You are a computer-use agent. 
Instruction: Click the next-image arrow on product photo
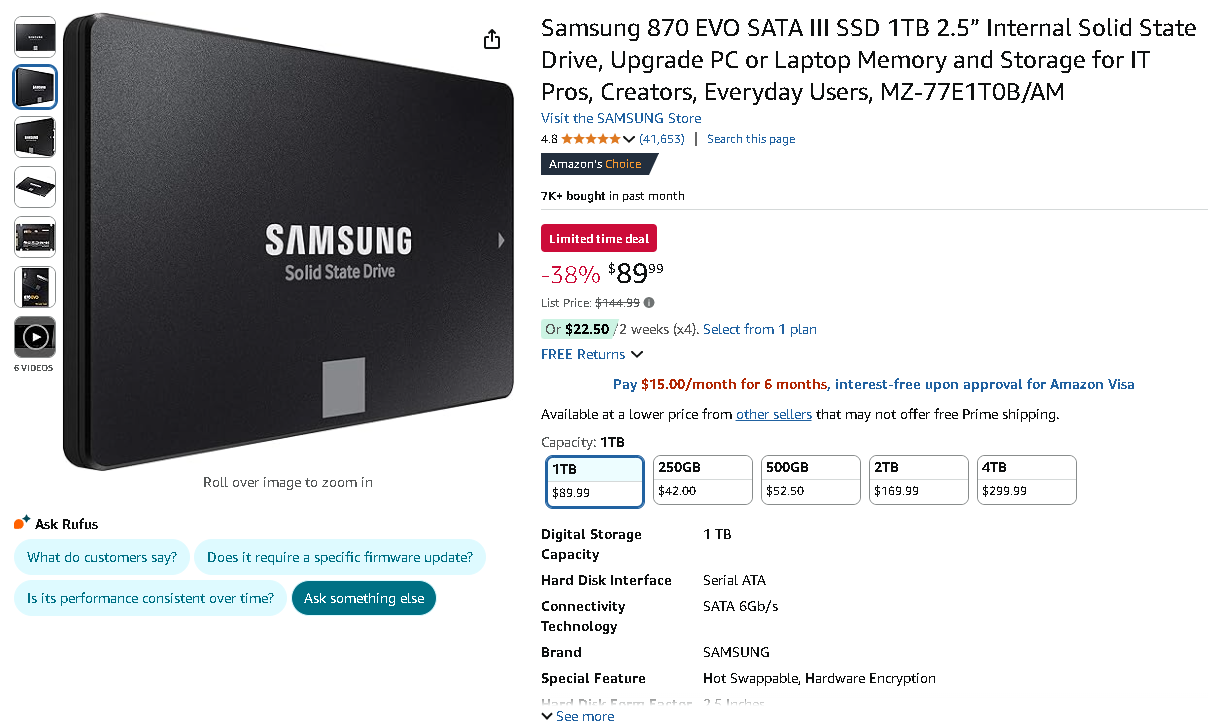(500, 240)
